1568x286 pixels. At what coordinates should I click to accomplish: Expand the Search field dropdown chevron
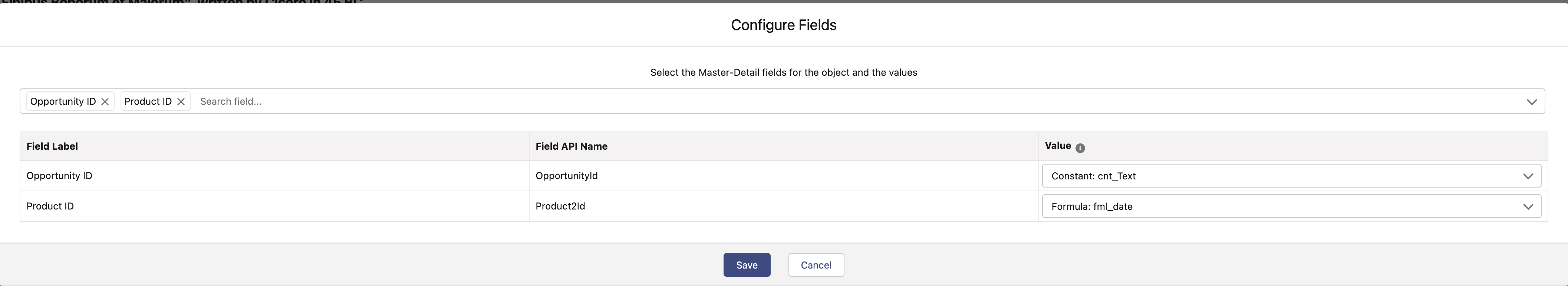click(x=1532, y=102)
